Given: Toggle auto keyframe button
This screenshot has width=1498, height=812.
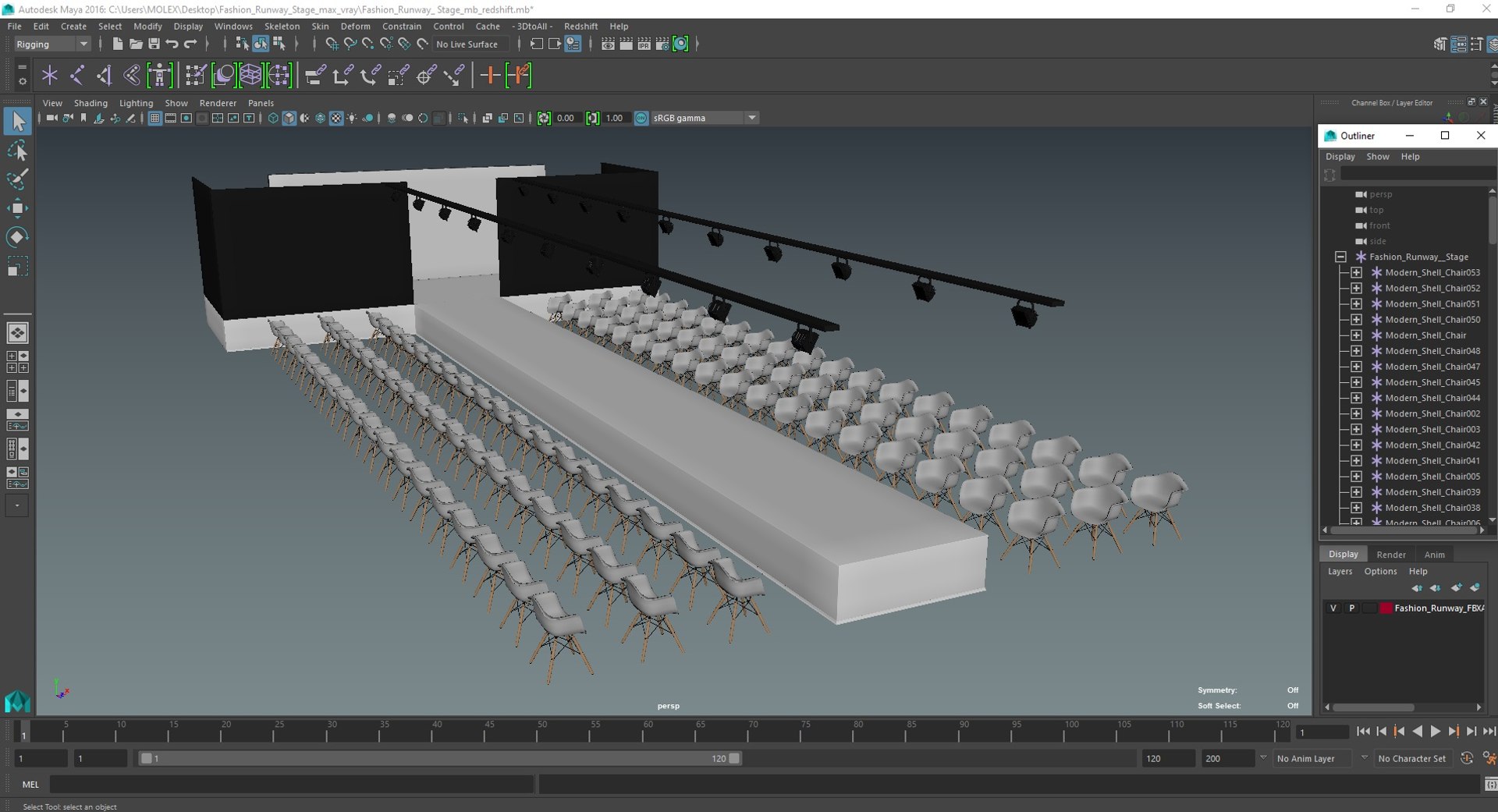Looking at the screenshot, I should 1467,758.
